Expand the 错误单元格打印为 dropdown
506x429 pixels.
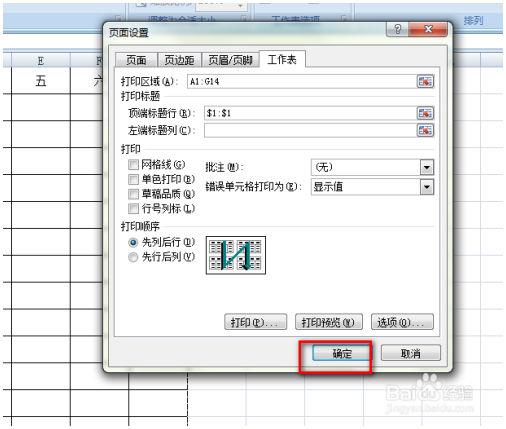click(427, 187)
